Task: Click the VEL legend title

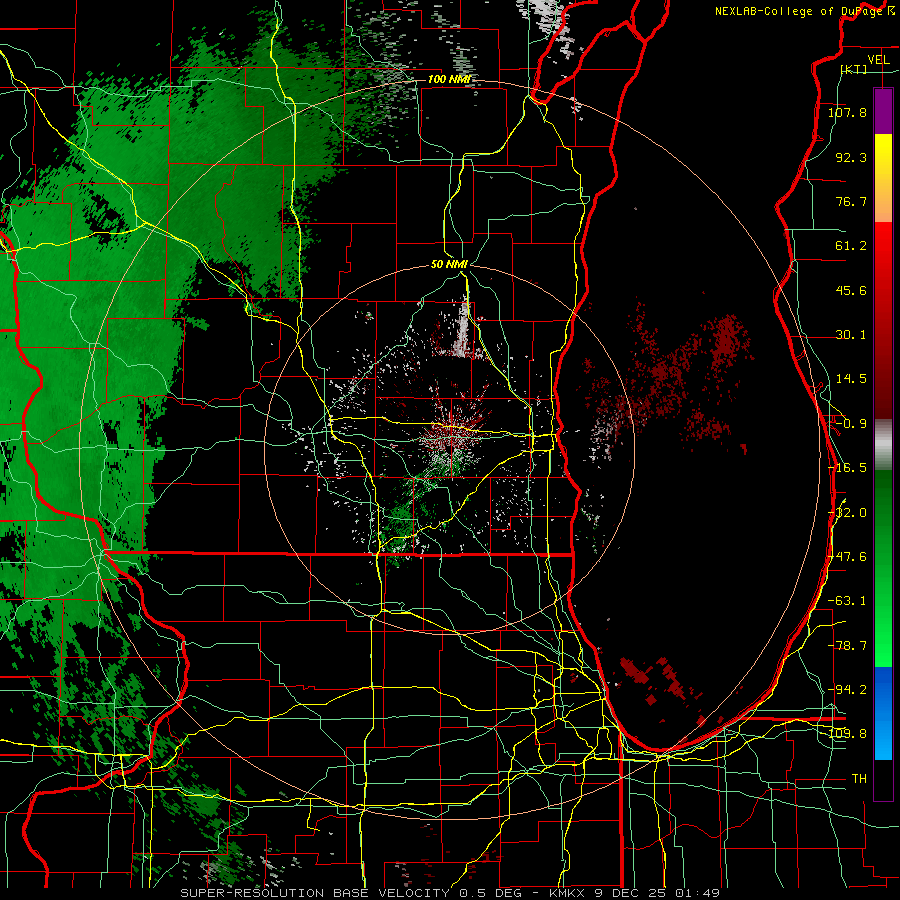Action: coord(878,60)
